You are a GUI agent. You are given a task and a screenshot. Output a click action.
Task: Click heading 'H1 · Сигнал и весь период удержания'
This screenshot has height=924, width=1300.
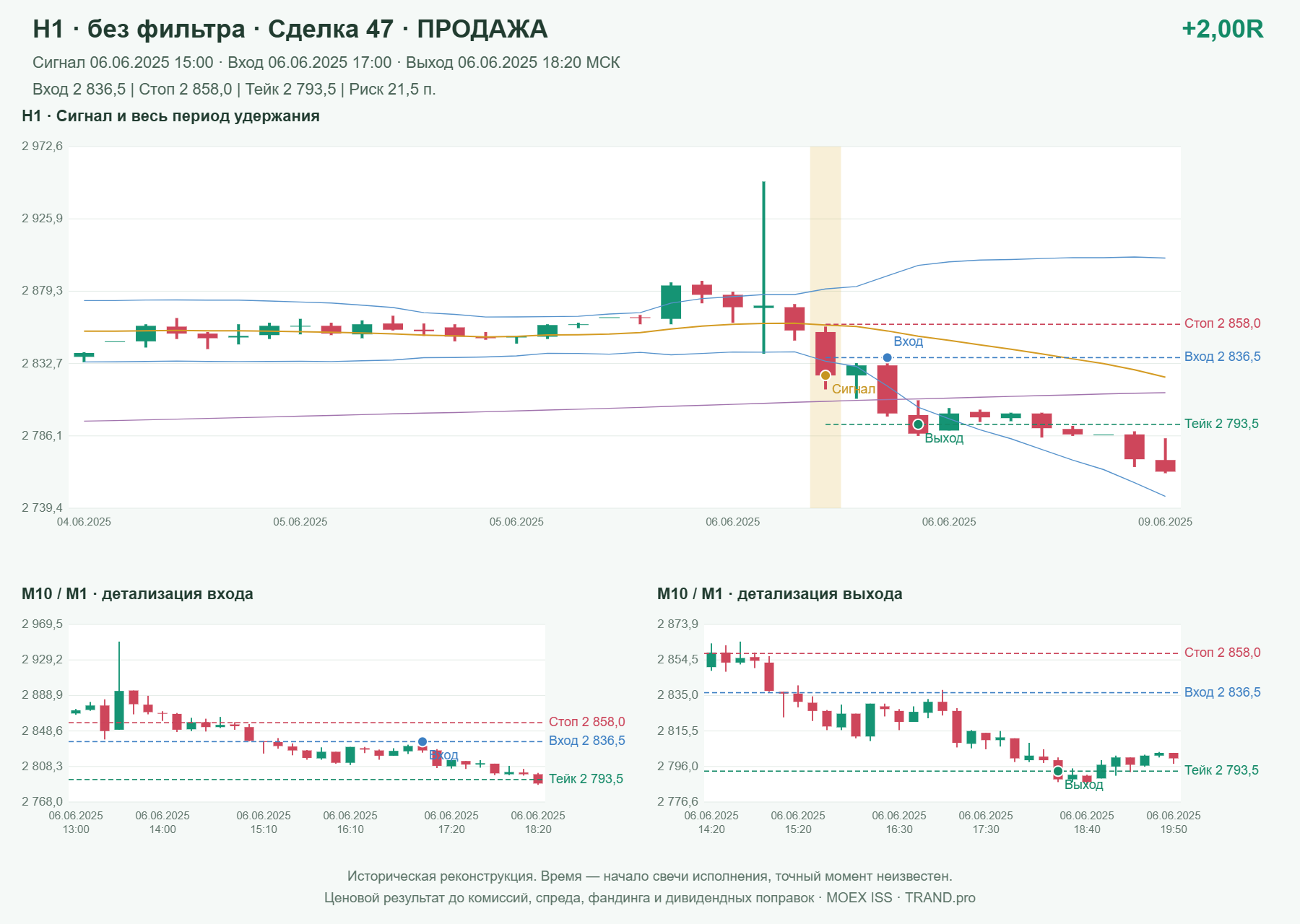(x=170, y=116)
